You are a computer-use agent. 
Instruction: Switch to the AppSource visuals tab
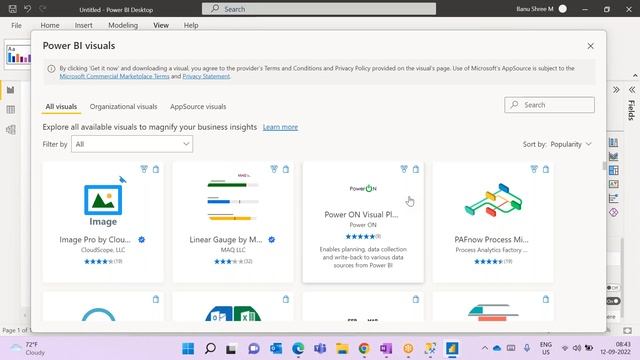(x=198, y=107)
